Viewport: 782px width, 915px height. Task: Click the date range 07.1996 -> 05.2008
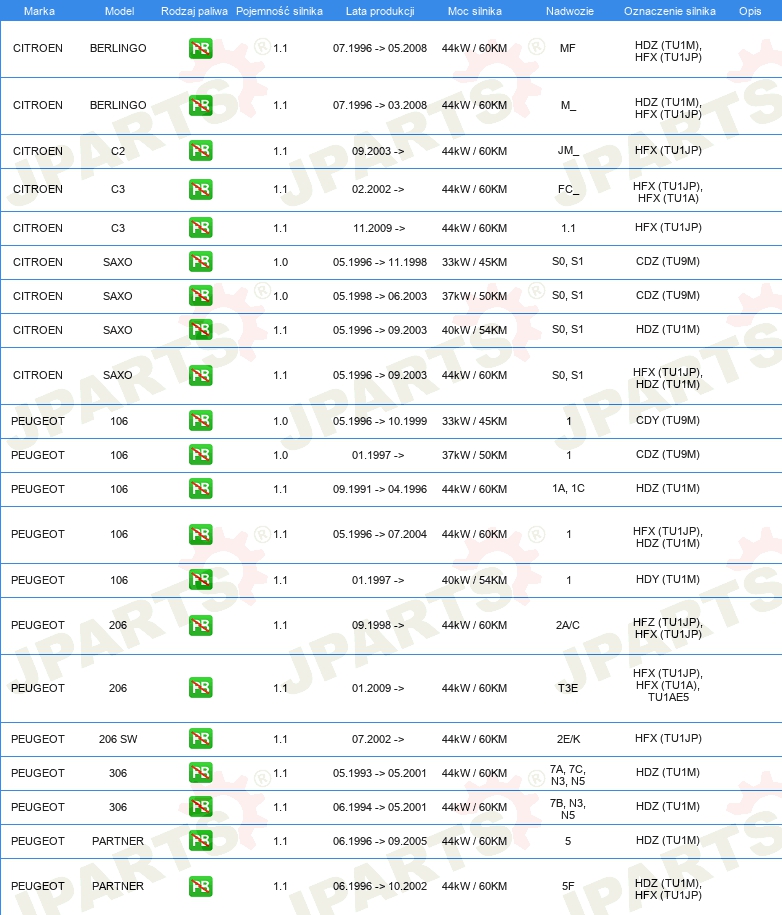click(380, 48)
